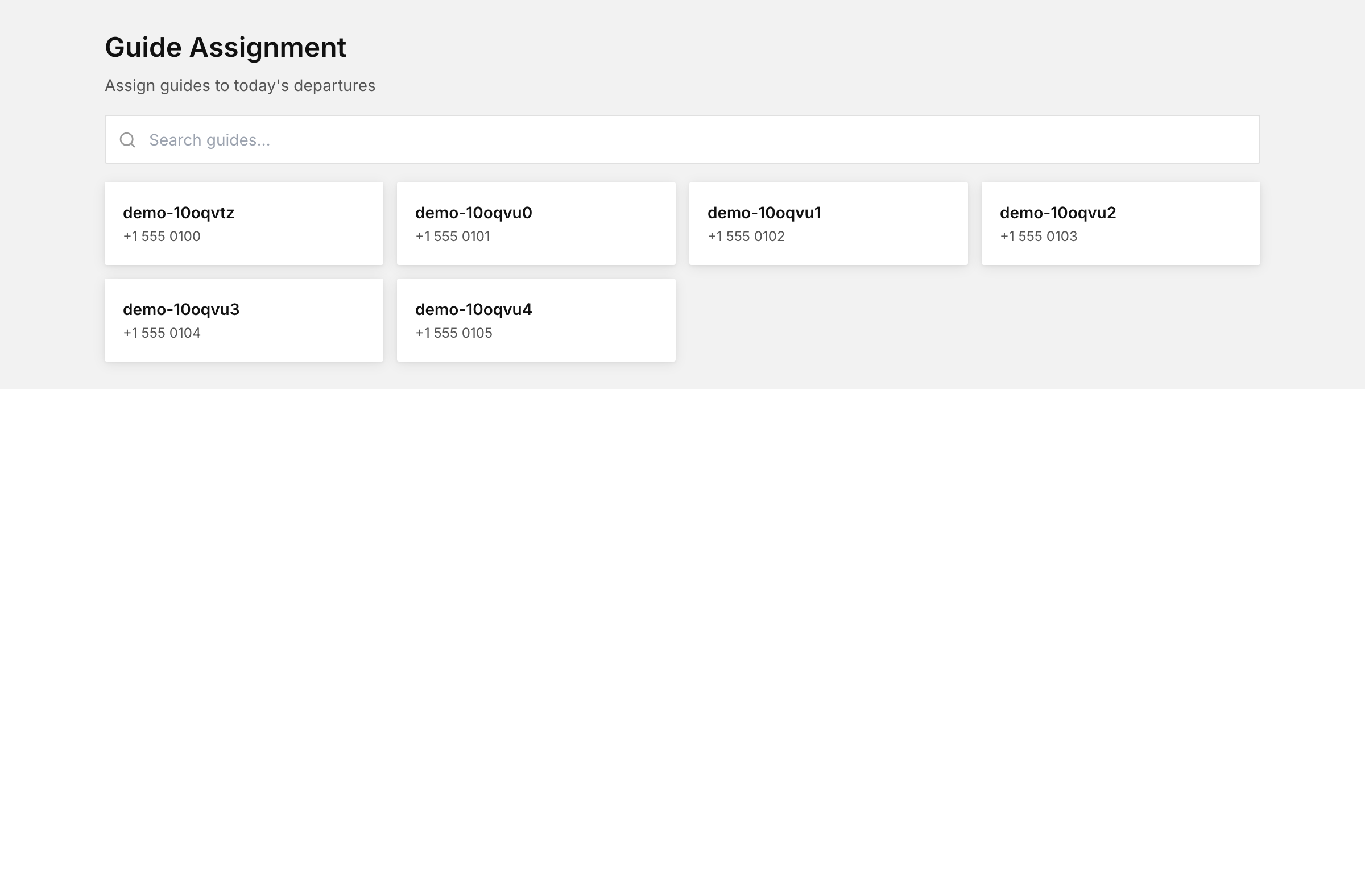Focus the Search guides input field

[682, 139]
